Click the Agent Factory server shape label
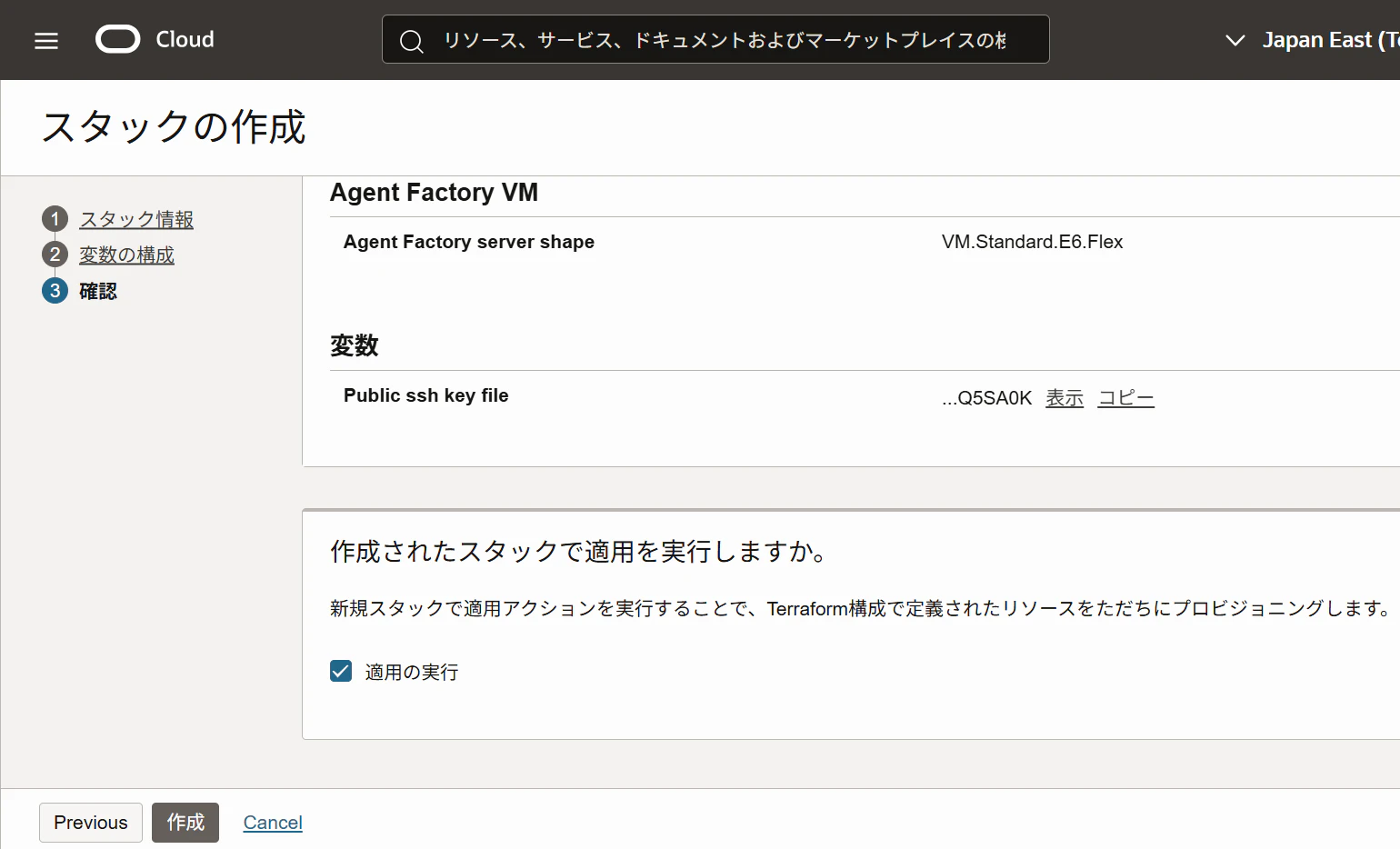Viewport: 1400px width, 849px height. [x=469, y=242]
